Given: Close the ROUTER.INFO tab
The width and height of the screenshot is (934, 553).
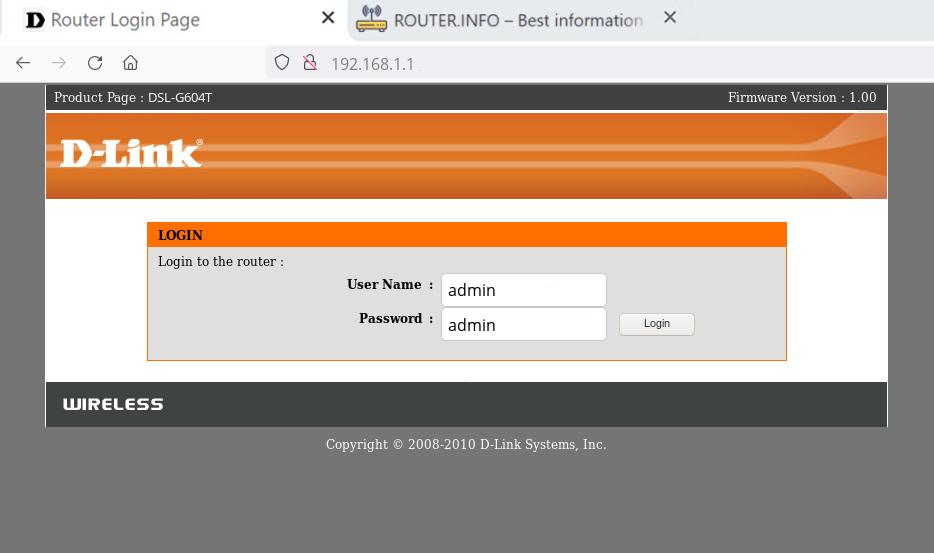Looking at the screenshot, I should pyautogui.click(x=670, y=17).
